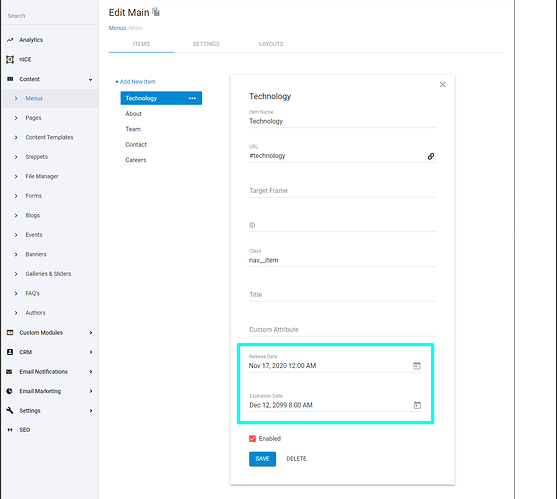The height and width of the screenshot is (499, 557).
Task: Open the URL link picker icon
Action: pos(431,156)
